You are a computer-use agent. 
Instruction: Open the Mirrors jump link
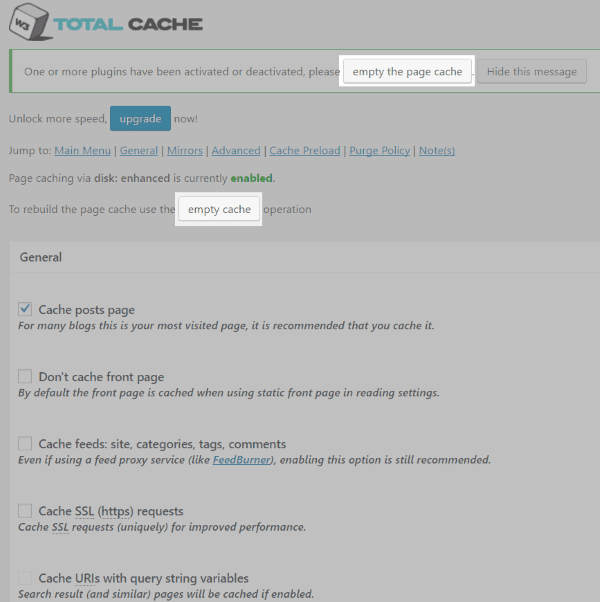click(185, 150)
